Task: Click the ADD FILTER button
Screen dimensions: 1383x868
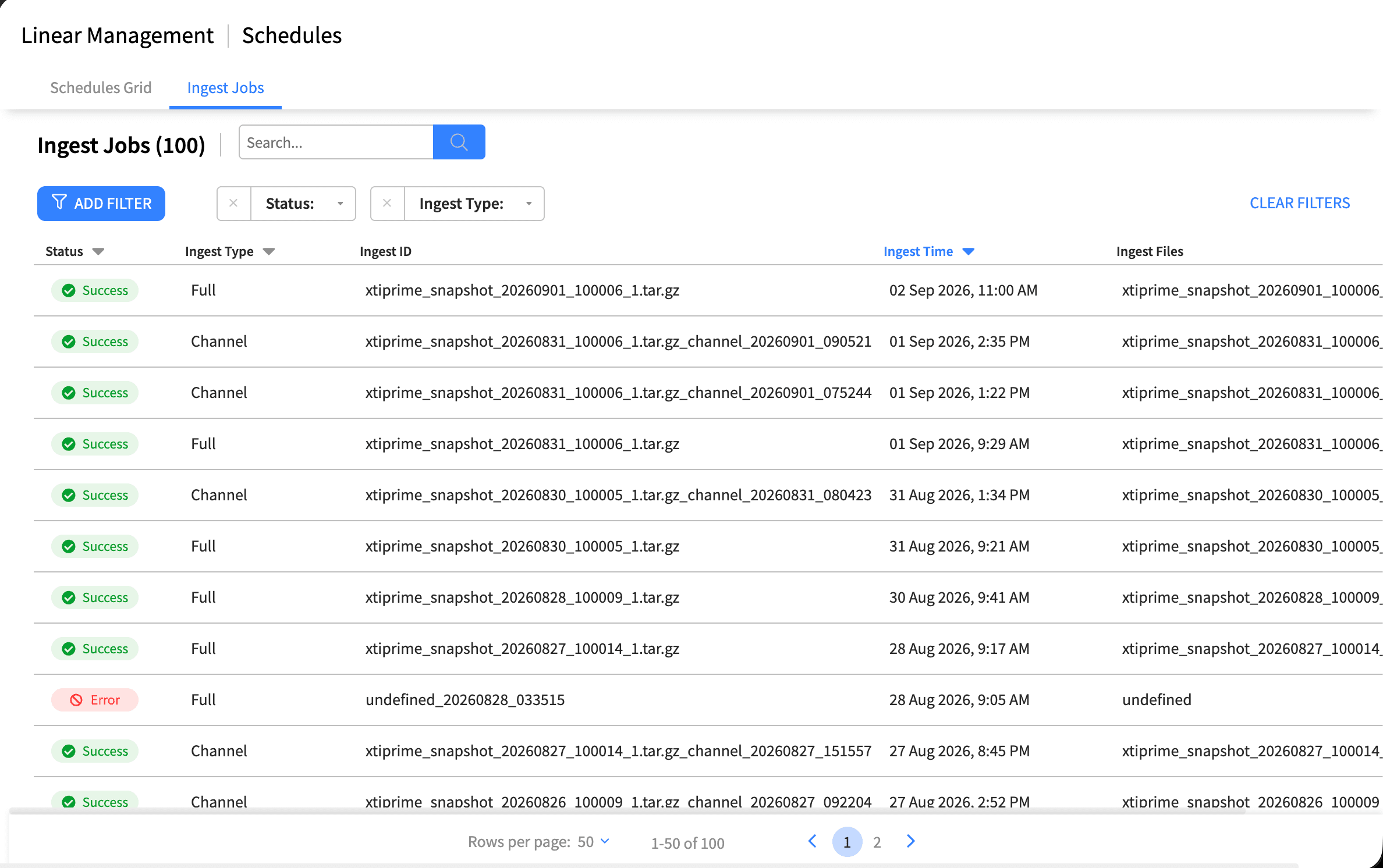Action: 101,203
